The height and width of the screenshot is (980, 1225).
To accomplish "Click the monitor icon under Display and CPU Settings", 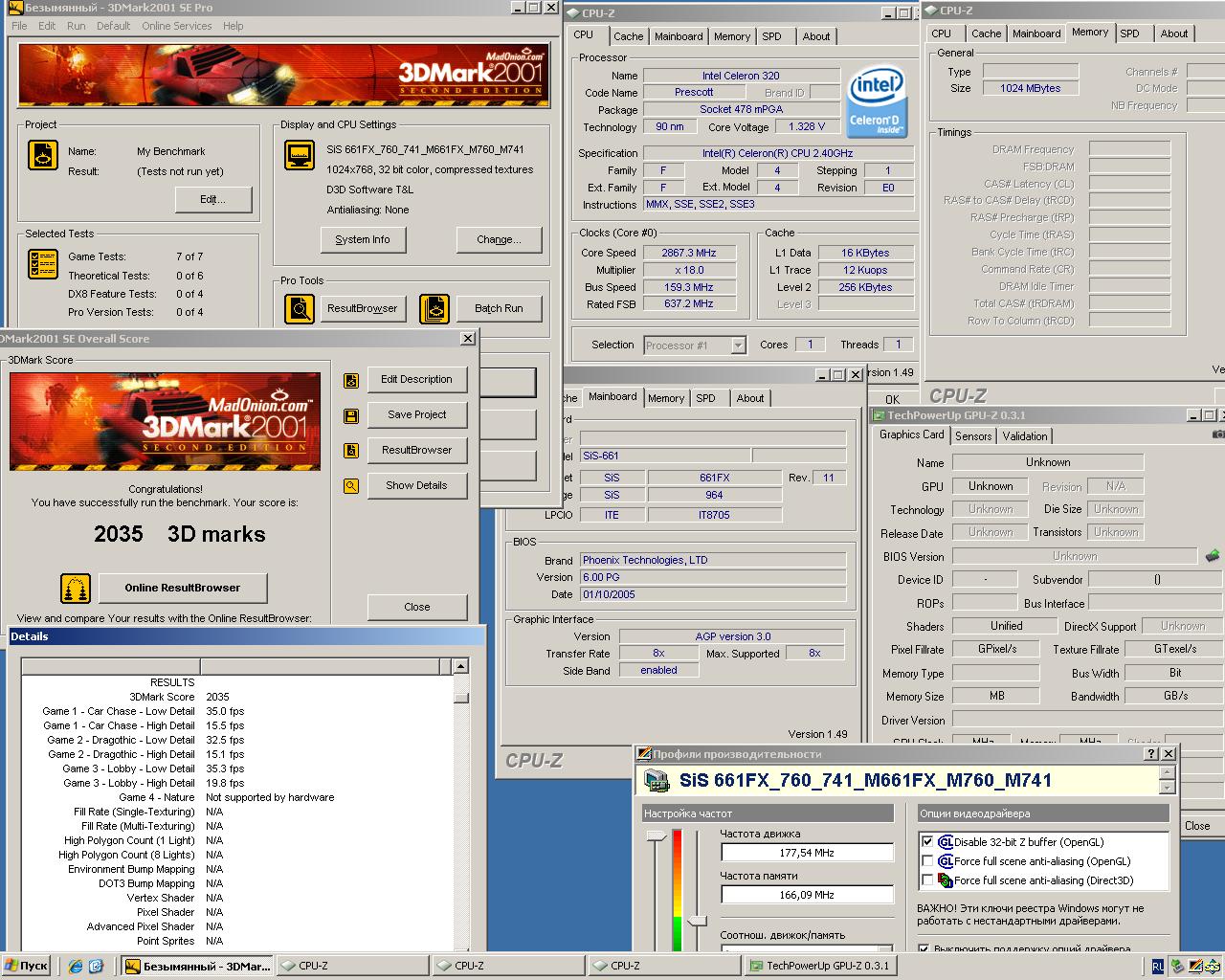I will (300, 155).
